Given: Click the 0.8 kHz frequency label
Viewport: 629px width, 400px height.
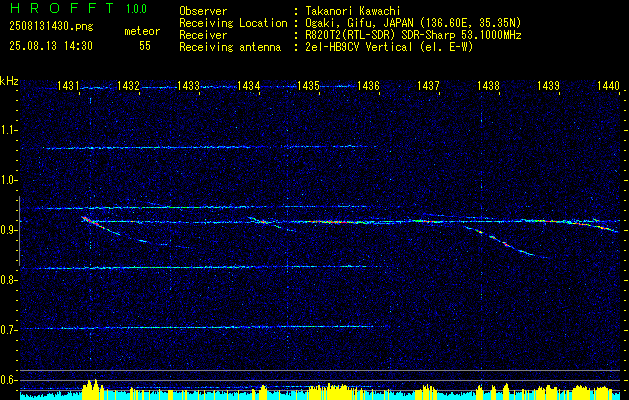Looking at the screenshot, I should 7,280.
